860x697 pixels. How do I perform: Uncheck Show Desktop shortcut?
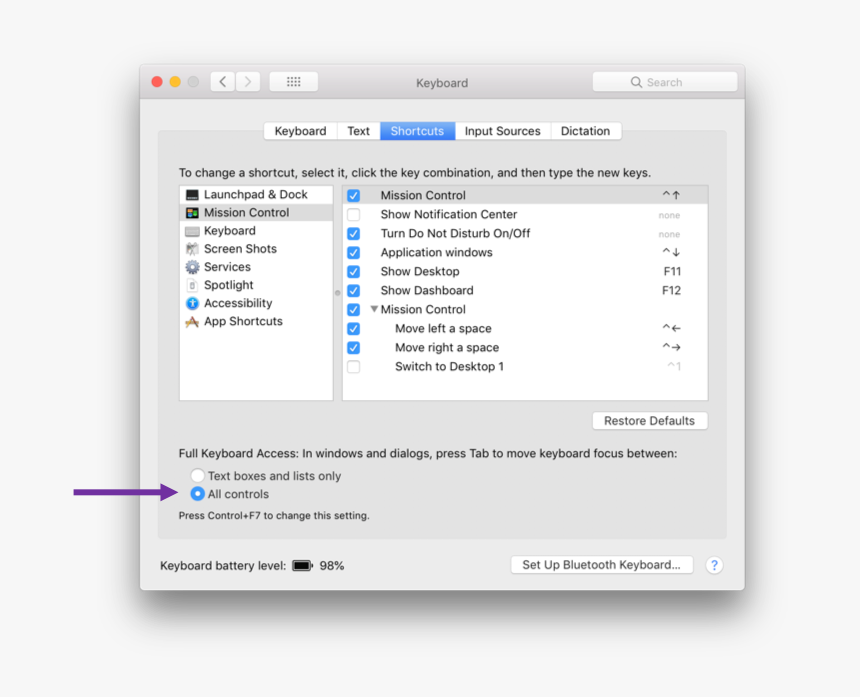point(354,271)
